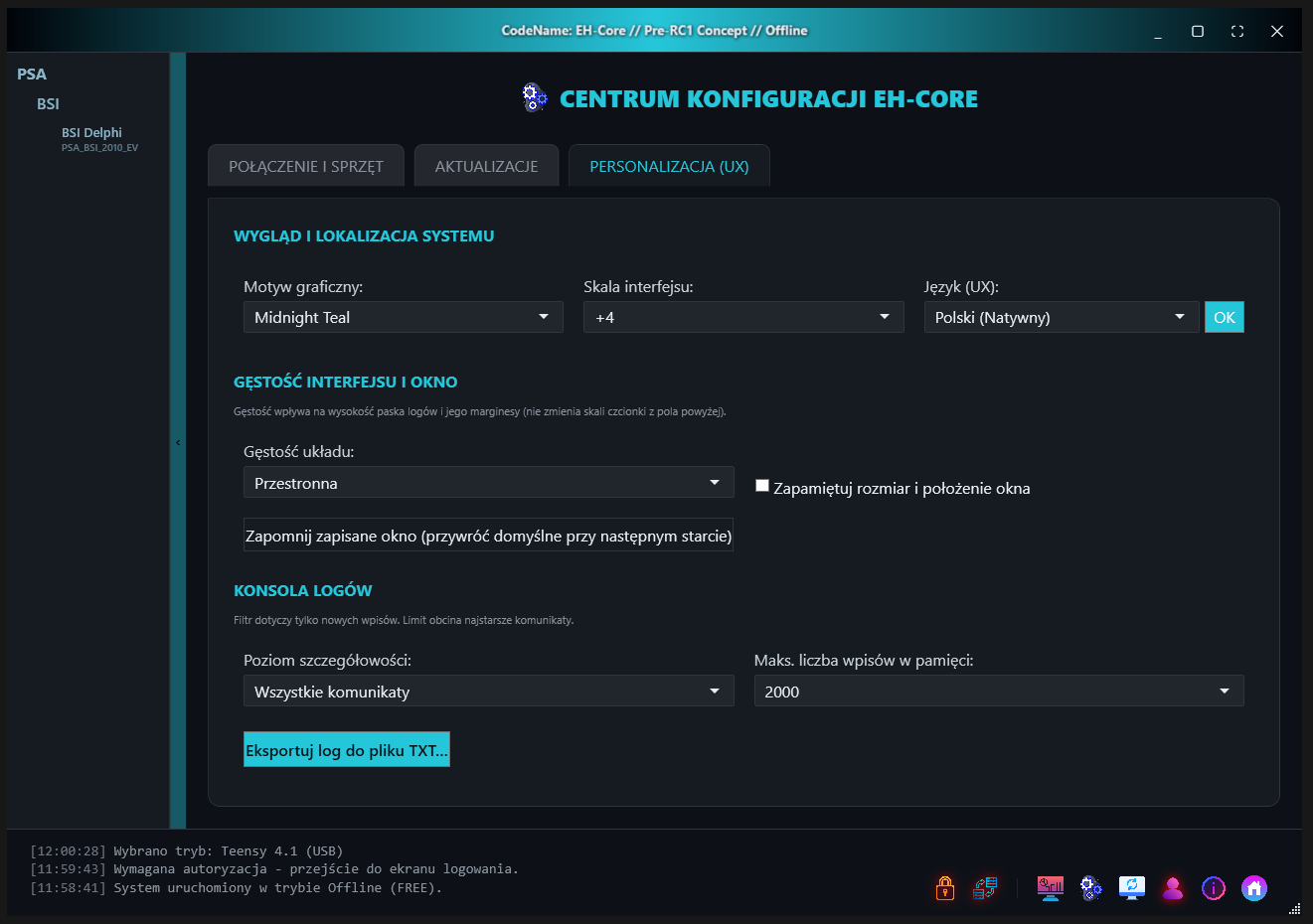
Task: Click the info circle icon
Action: [x=1214, y=888]
